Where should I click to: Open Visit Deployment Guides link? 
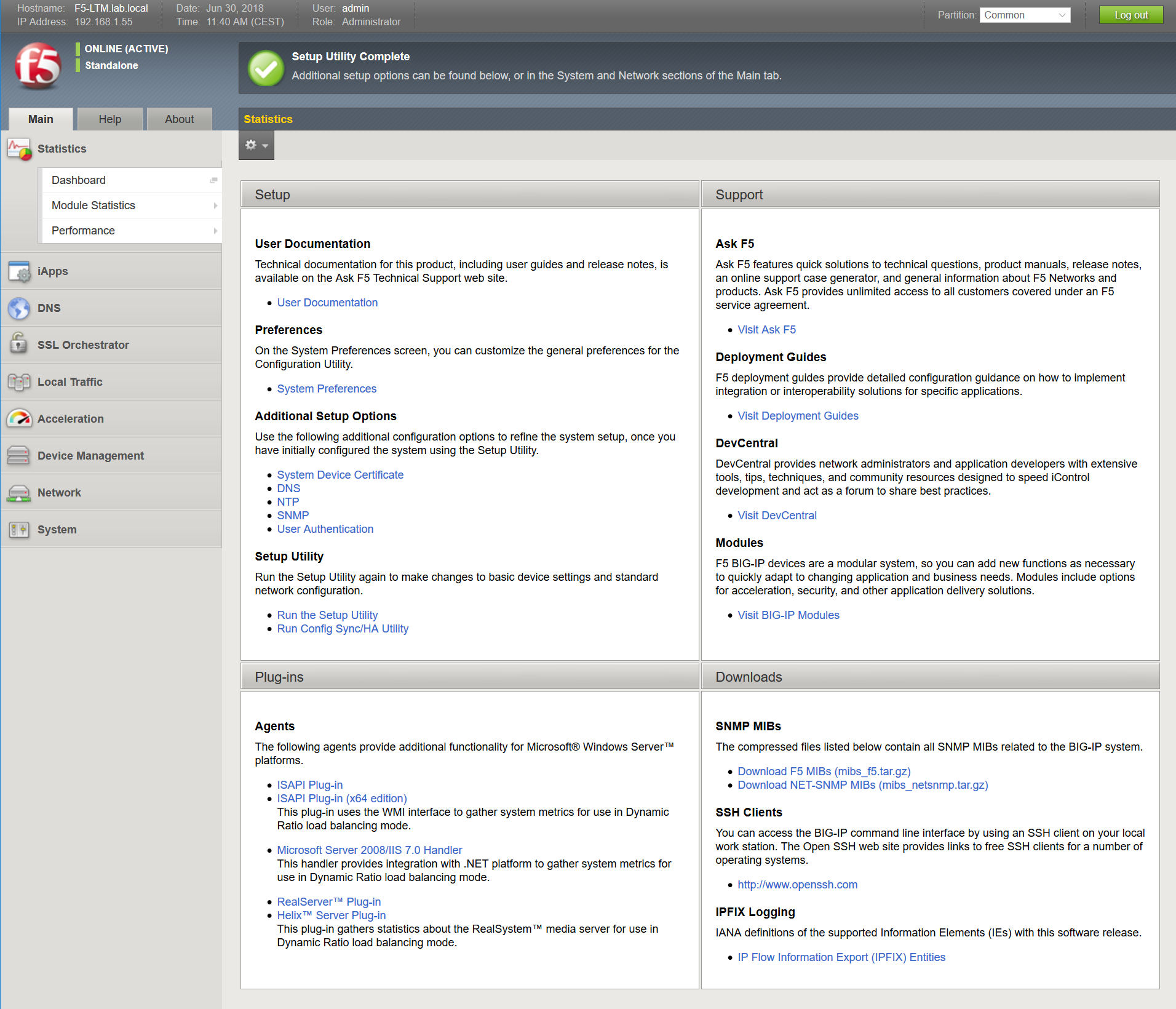[798, 416]
